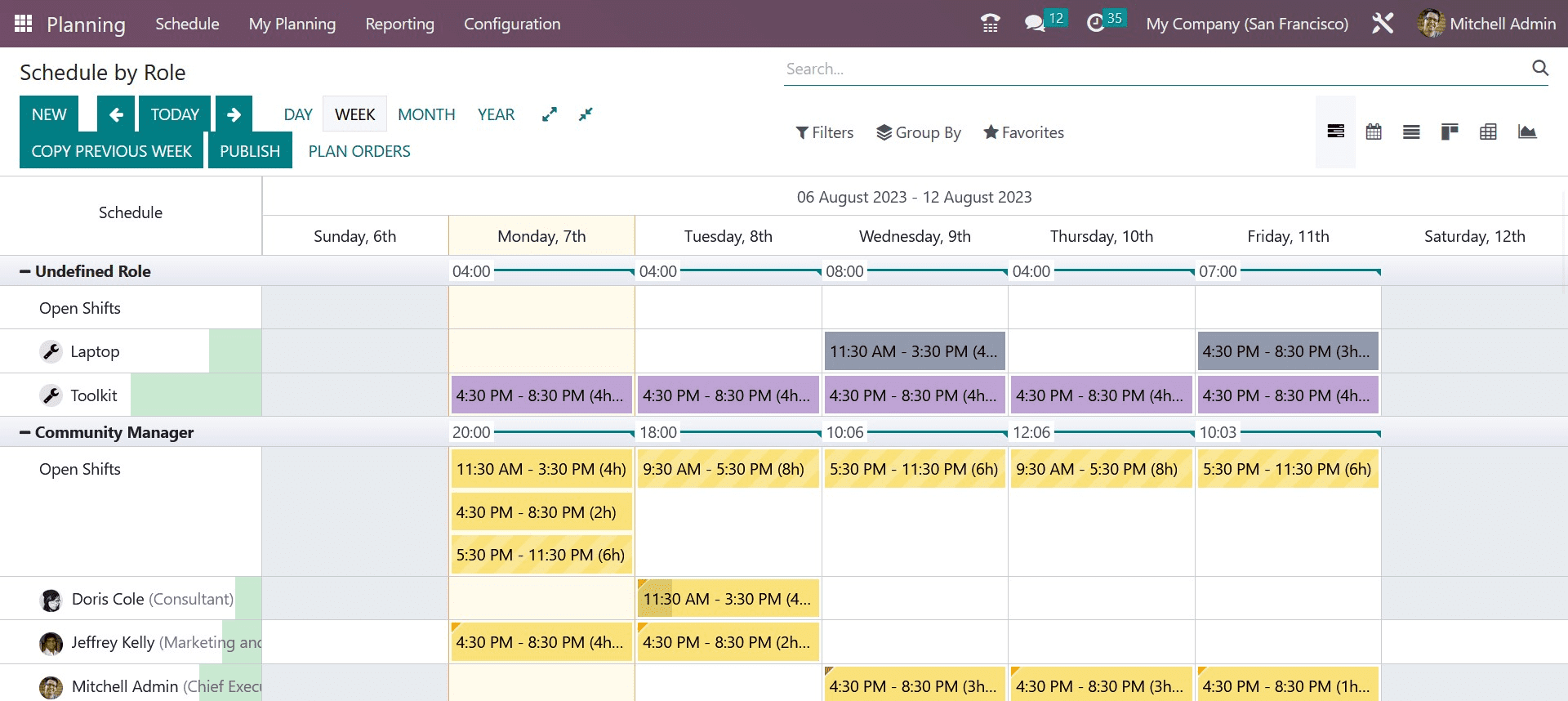Collapse all rows icon

tap(586, 114)
